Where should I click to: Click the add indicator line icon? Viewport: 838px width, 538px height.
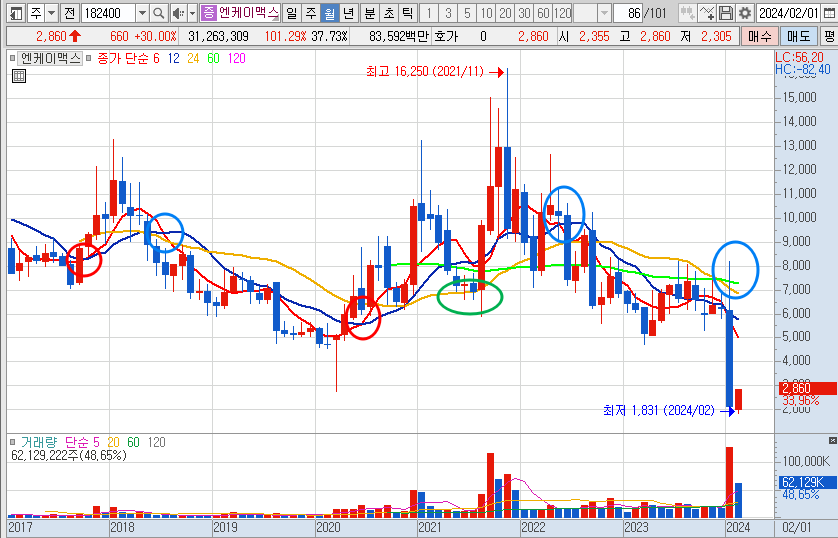(x=707, y=13)
